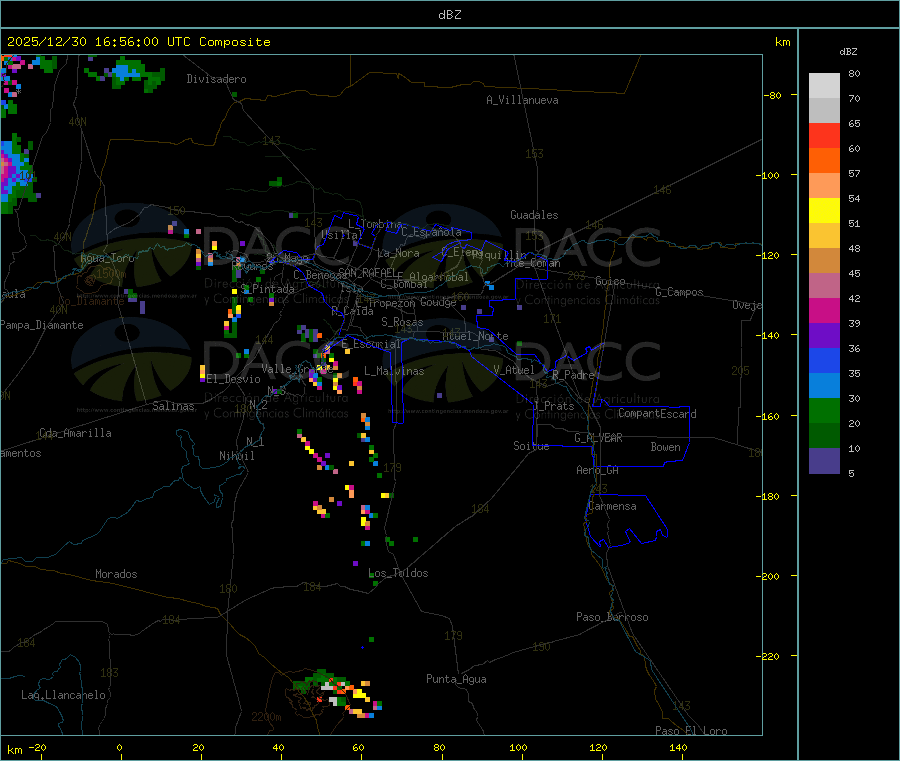Pick the magenta 42 dBZ color swatch
The width and height of the screenshot is (900, 761).
824,310
